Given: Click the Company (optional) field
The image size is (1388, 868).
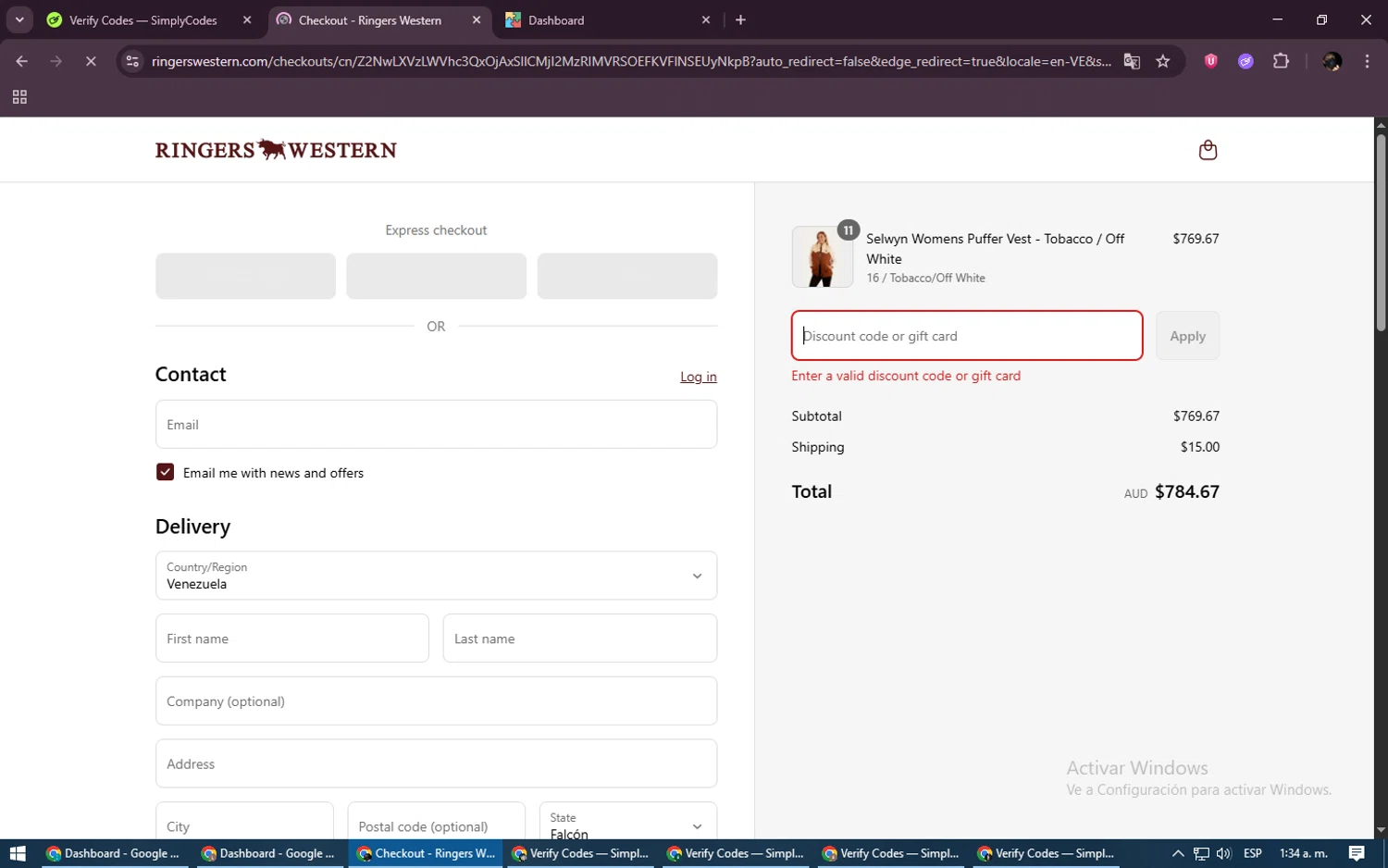Looking at the screenshot, I should [436, 701].
